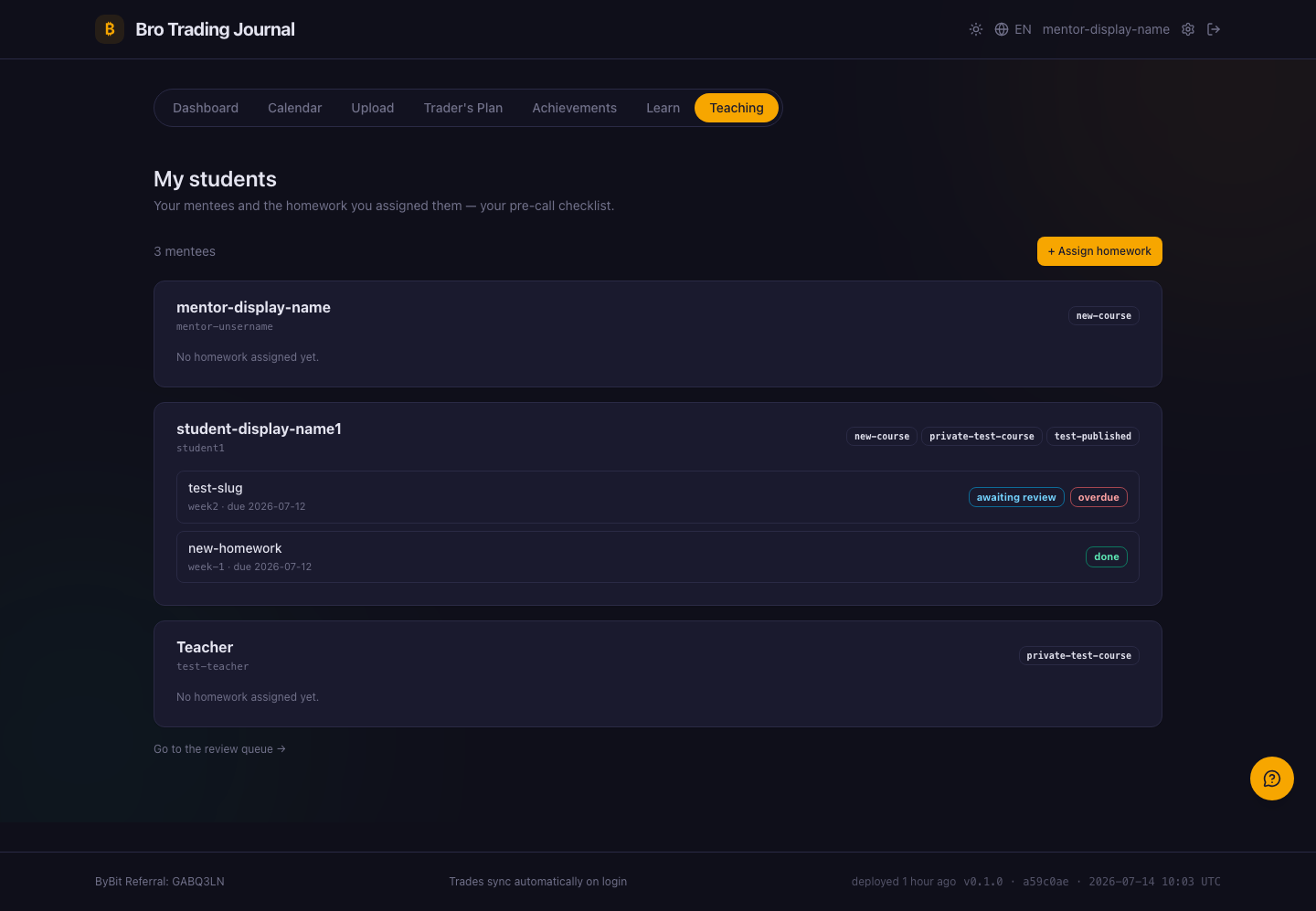Open the help chat bubble button
The width and height of the screenshot is (1316, 911).
tap(1272, 779)
